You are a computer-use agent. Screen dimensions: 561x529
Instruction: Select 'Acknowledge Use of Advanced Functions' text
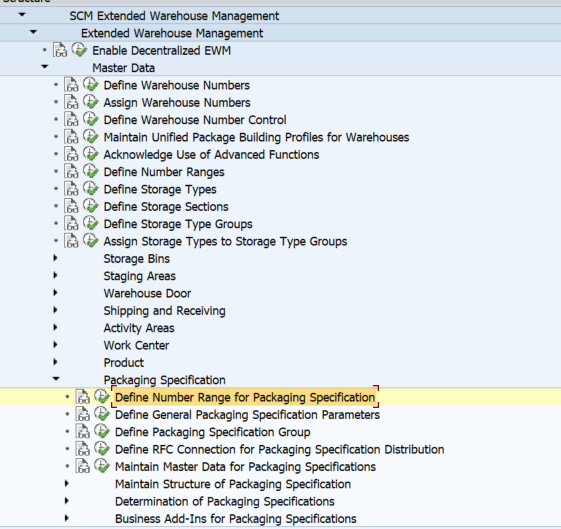point(211,155)
